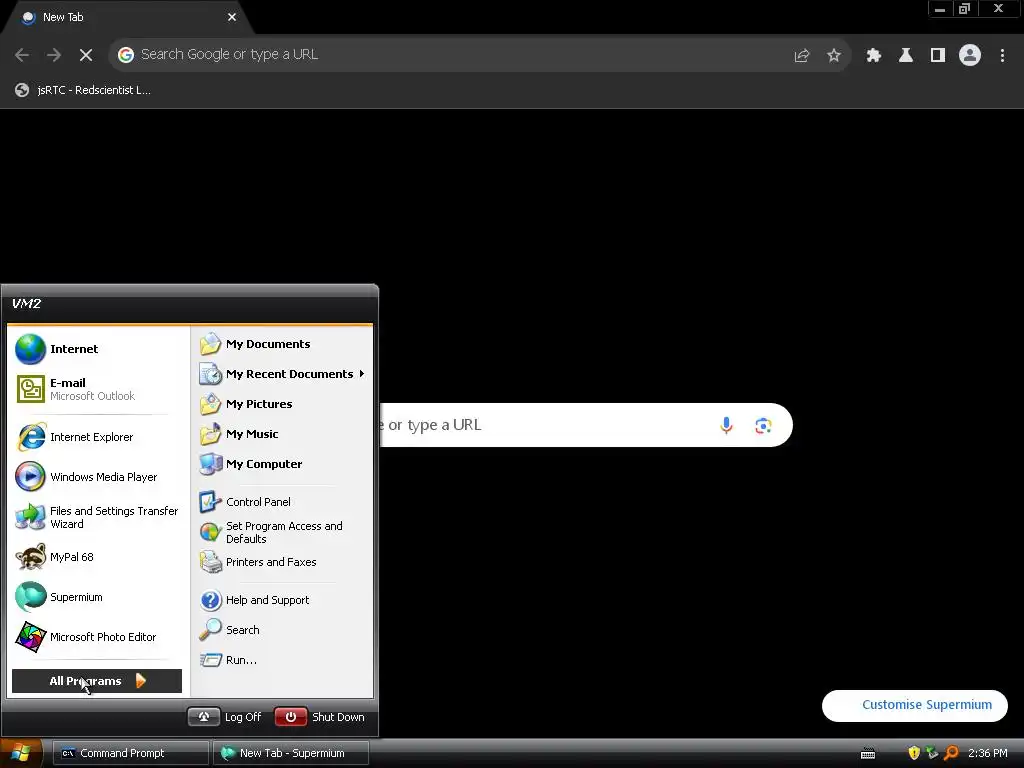This screenshot has height=768, width=1024.
Task: Launch the Microsoft Photo Editor icon
Action: coord(31,637)
